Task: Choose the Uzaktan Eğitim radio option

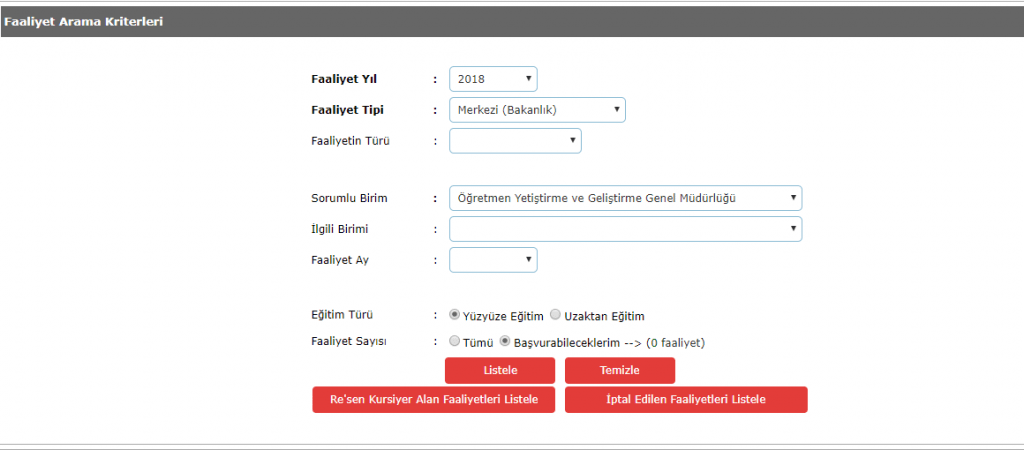Action: click(x=555, y=315)
